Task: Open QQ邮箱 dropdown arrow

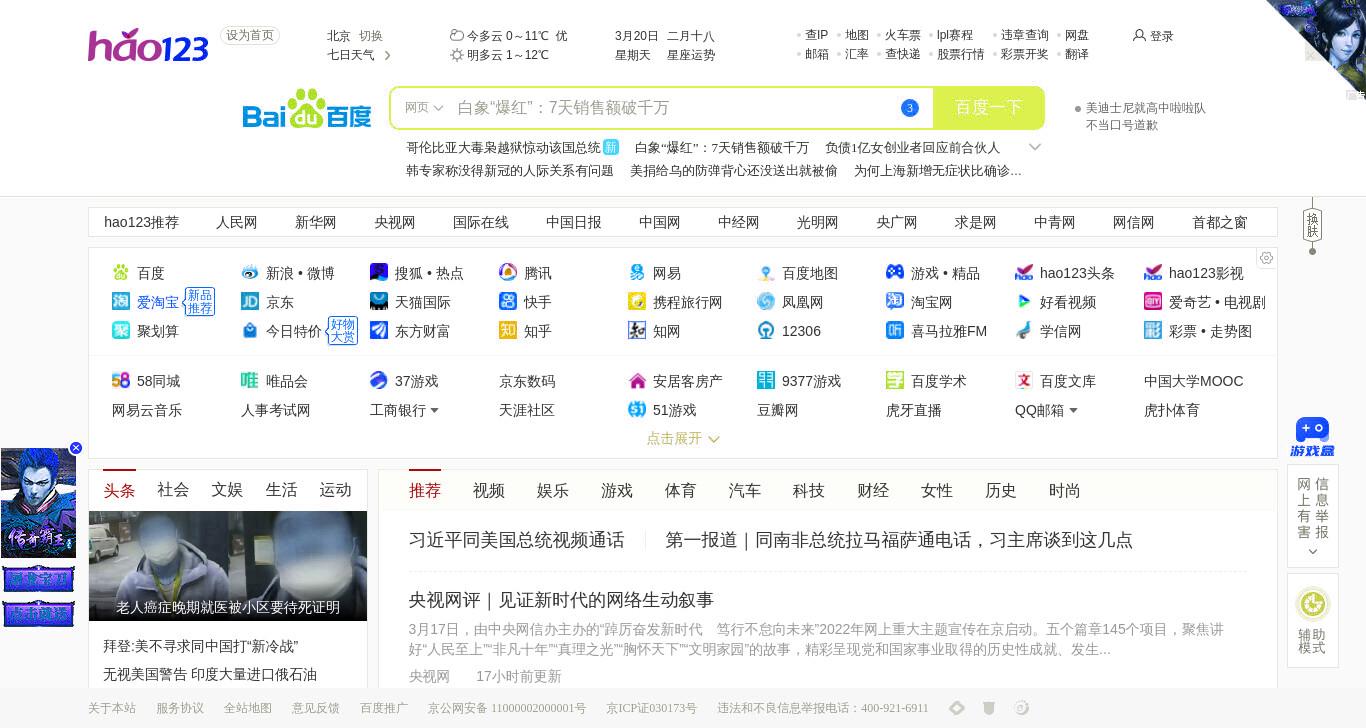Action: pos(1073,410)
